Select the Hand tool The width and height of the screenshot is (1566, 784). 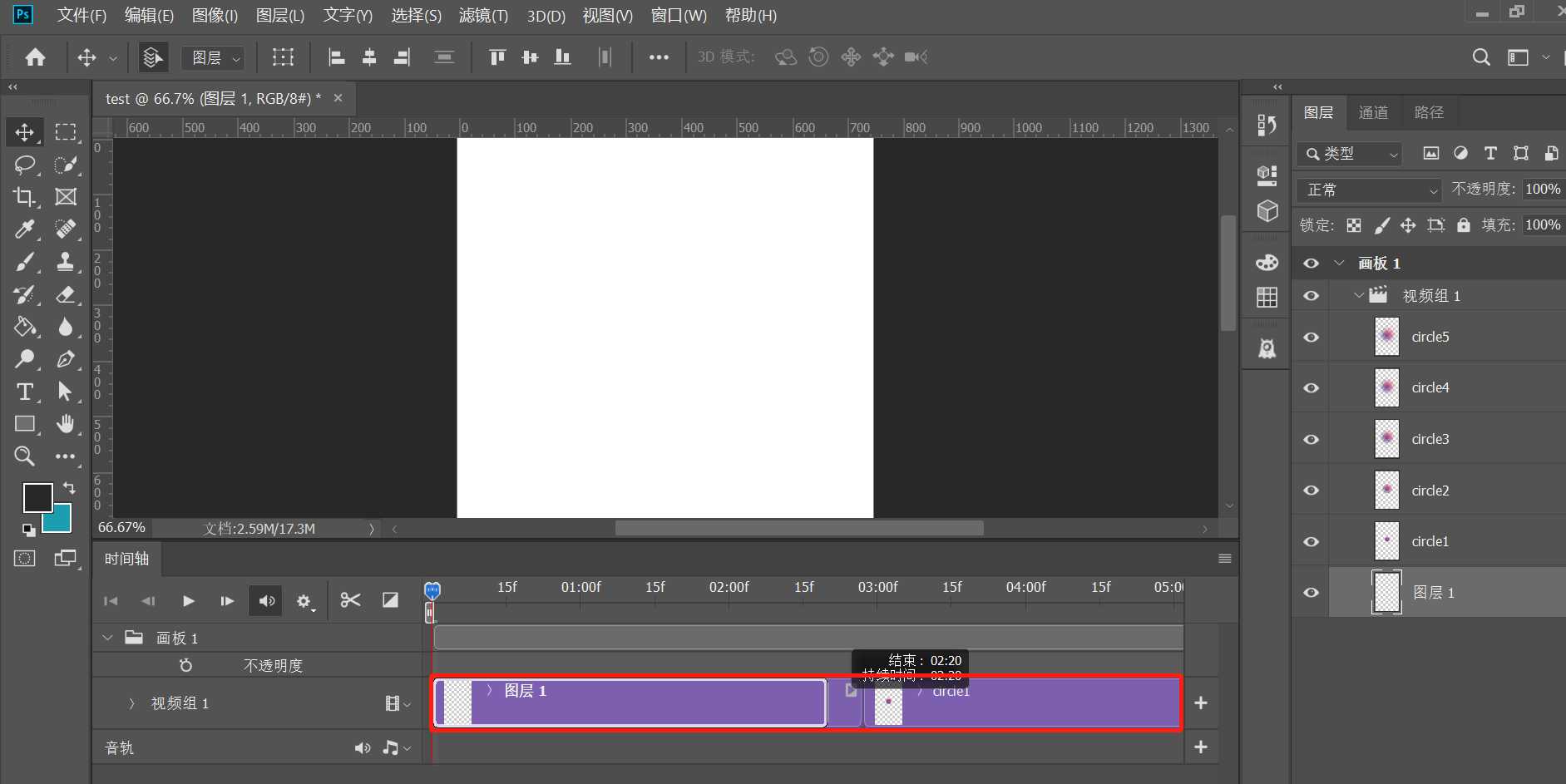(66, 424)
